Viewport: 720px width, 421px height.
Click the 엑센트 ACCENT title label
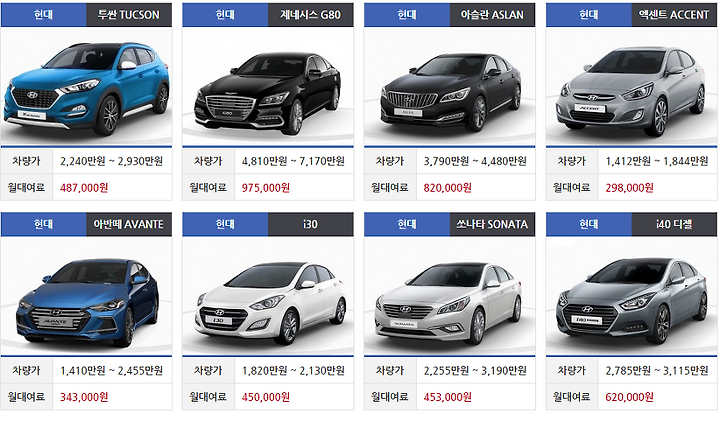(x=674, y=15)
